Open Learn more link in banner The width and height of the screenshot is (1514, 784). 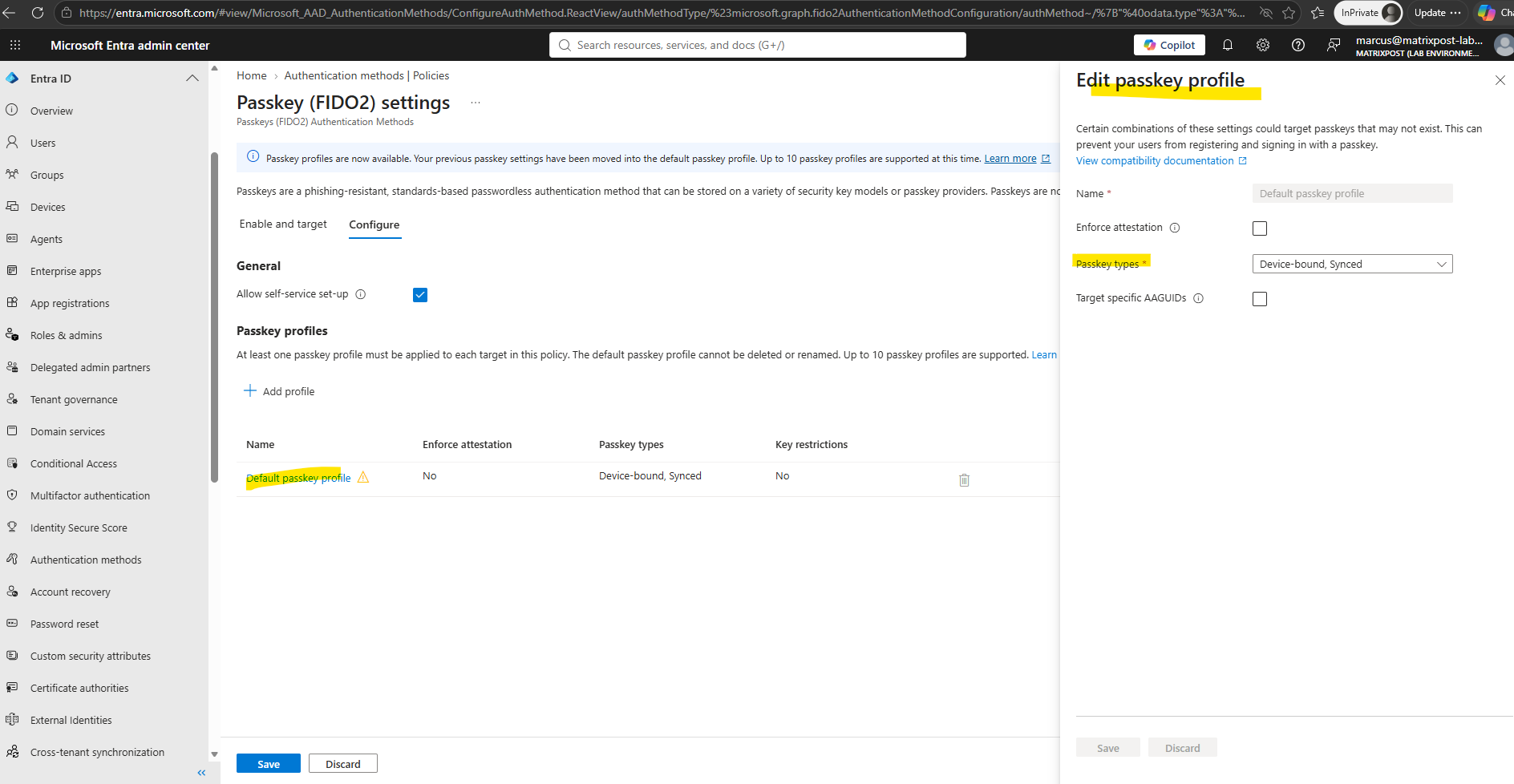(x=1010, y=159)
